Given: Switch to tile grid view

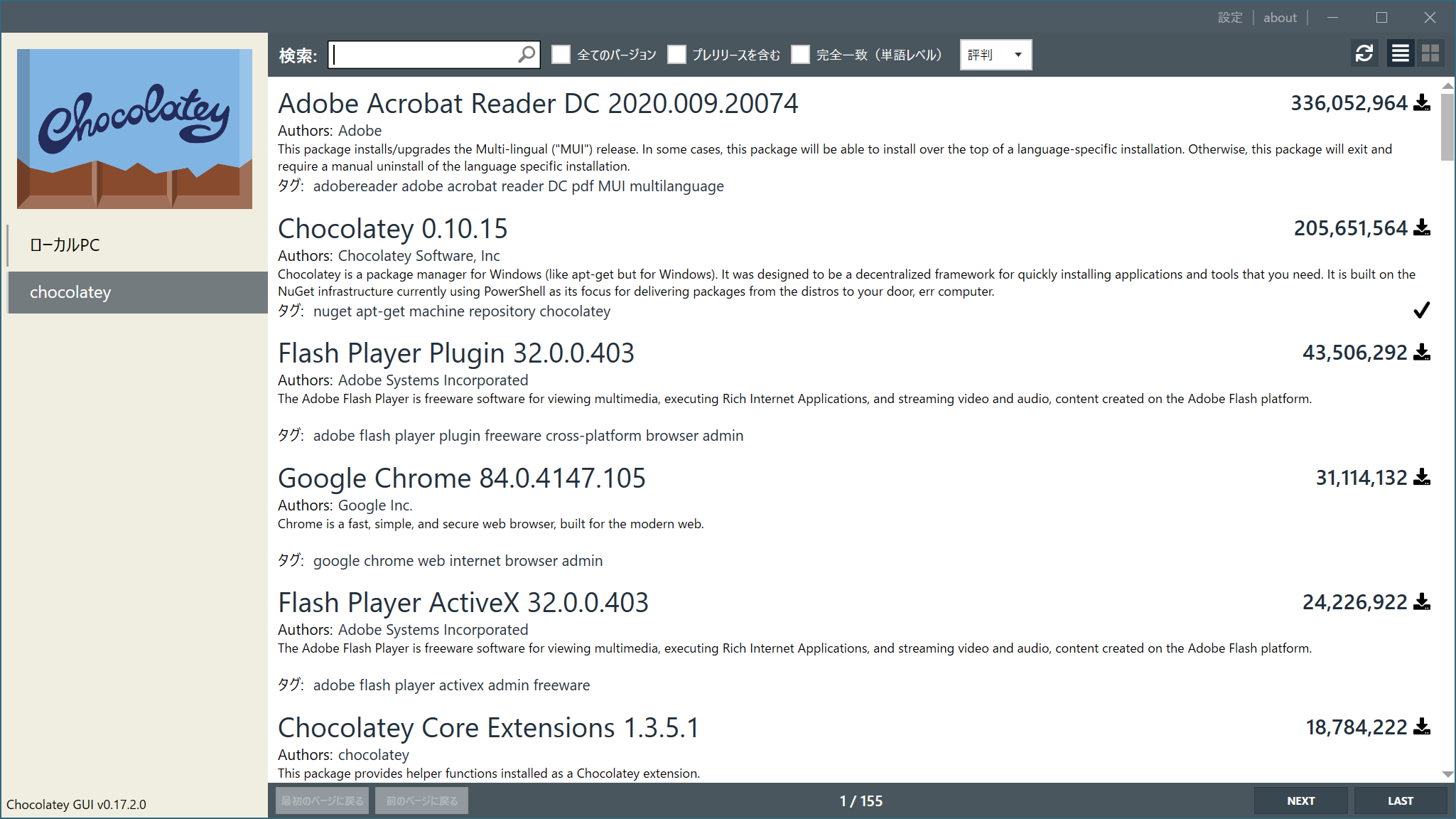Looking at the screenshot, I should [x=1430, y=53].
